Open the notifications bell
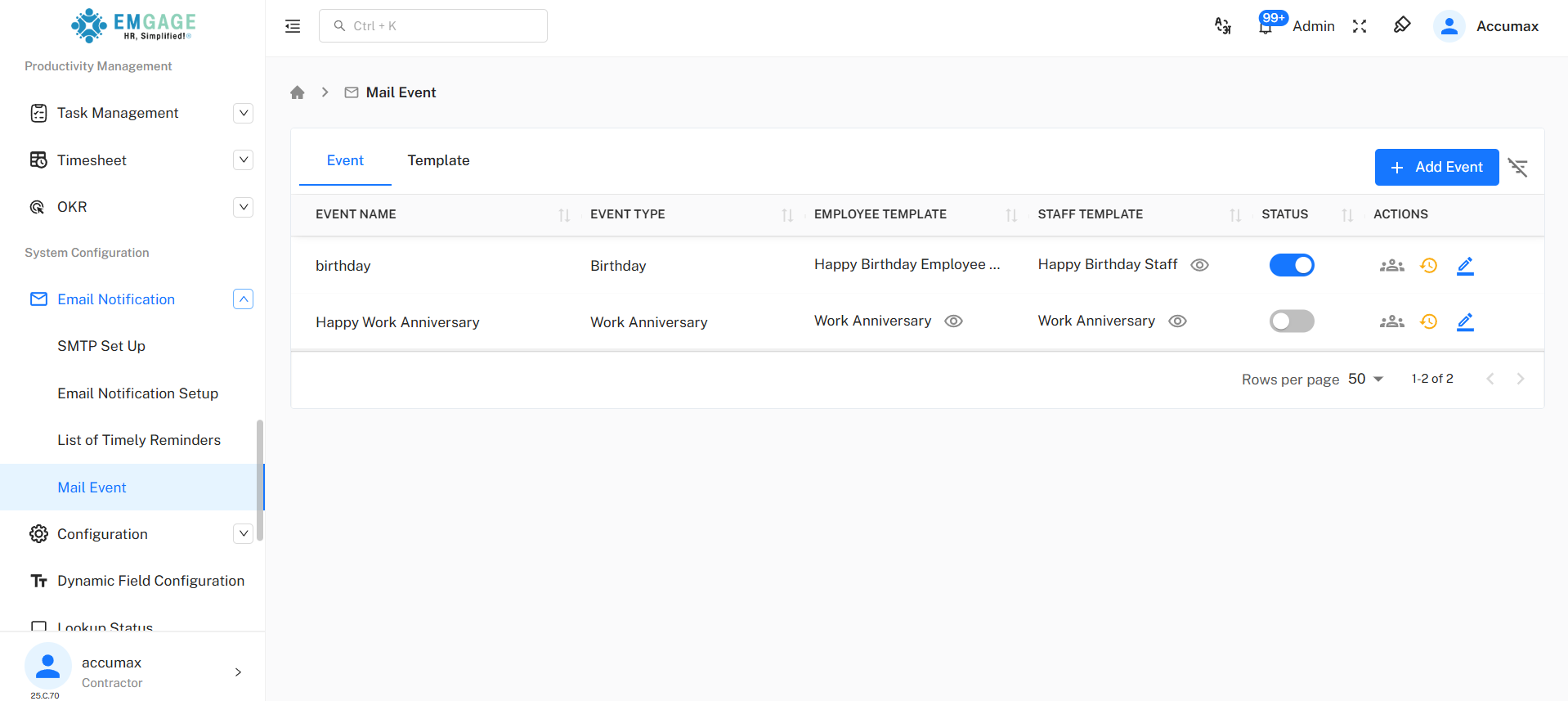 pos(1266,26)
